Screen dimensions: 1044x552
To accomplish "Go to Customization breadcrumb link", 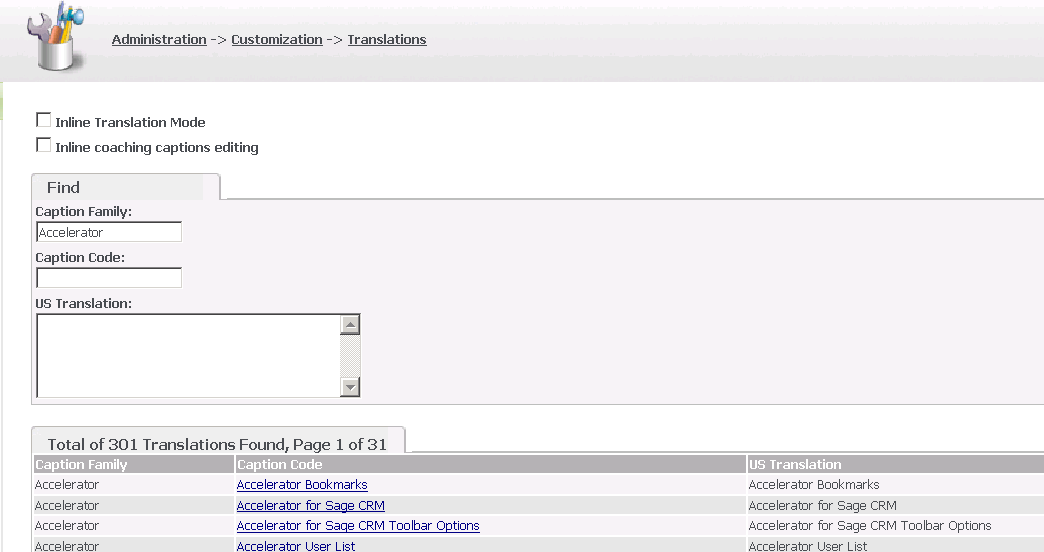I will tap(277, 39).
